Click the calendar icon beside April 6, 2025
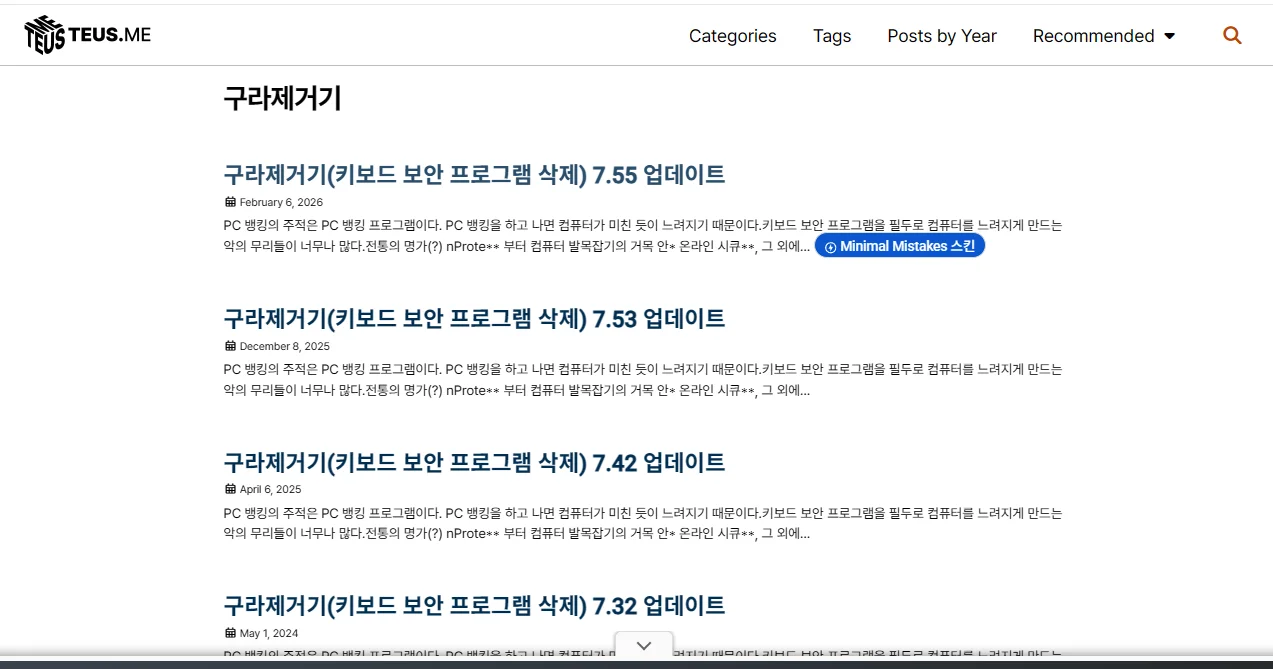The height and width of the screenshot is (669, 1273). coord(230,489)
